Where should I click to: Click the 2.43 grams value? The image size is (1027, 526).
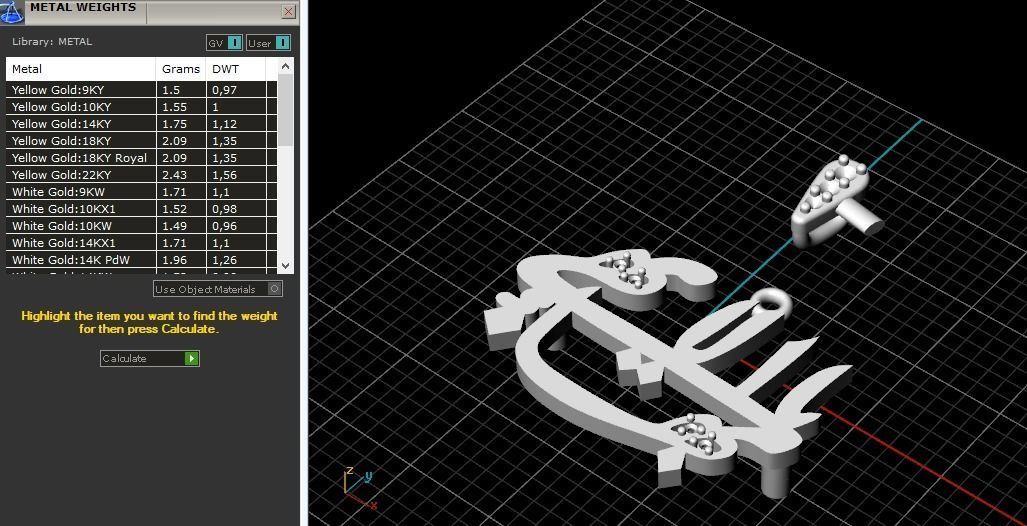(174, 175)
